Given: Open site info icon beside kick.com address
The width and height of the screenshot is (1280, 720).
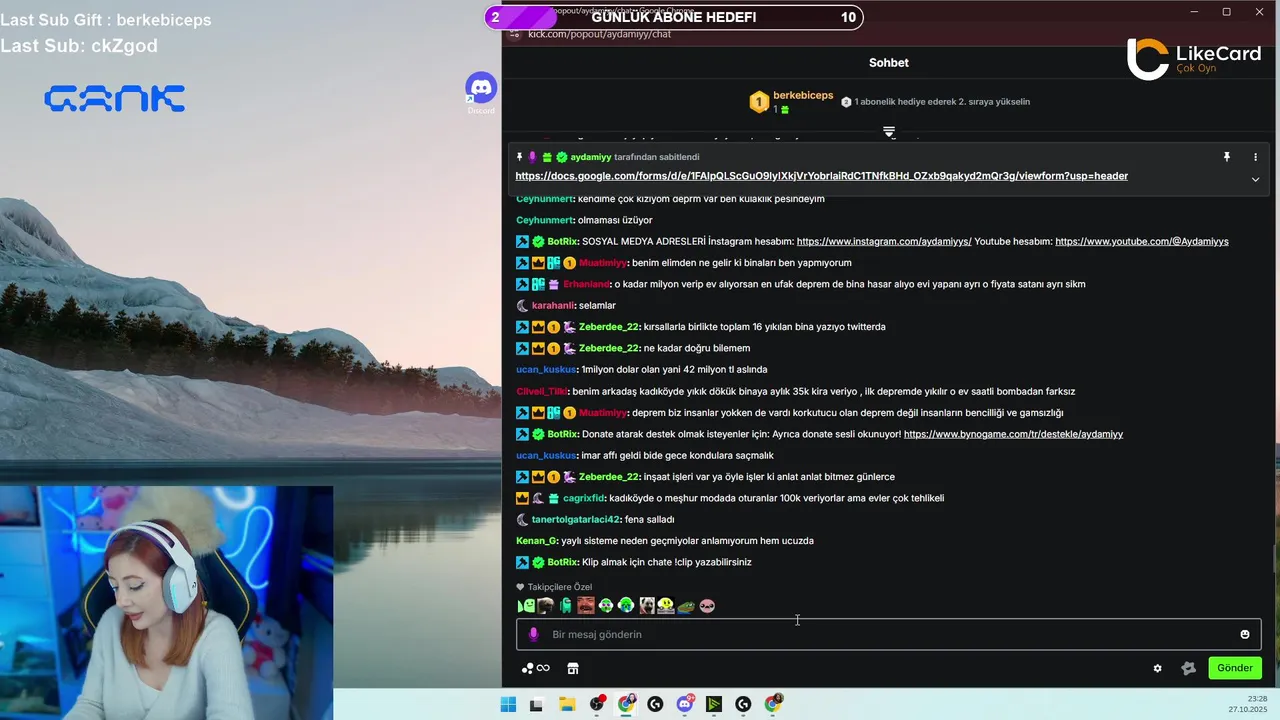Looking at the screenshot, I should [x=514, y=34].
